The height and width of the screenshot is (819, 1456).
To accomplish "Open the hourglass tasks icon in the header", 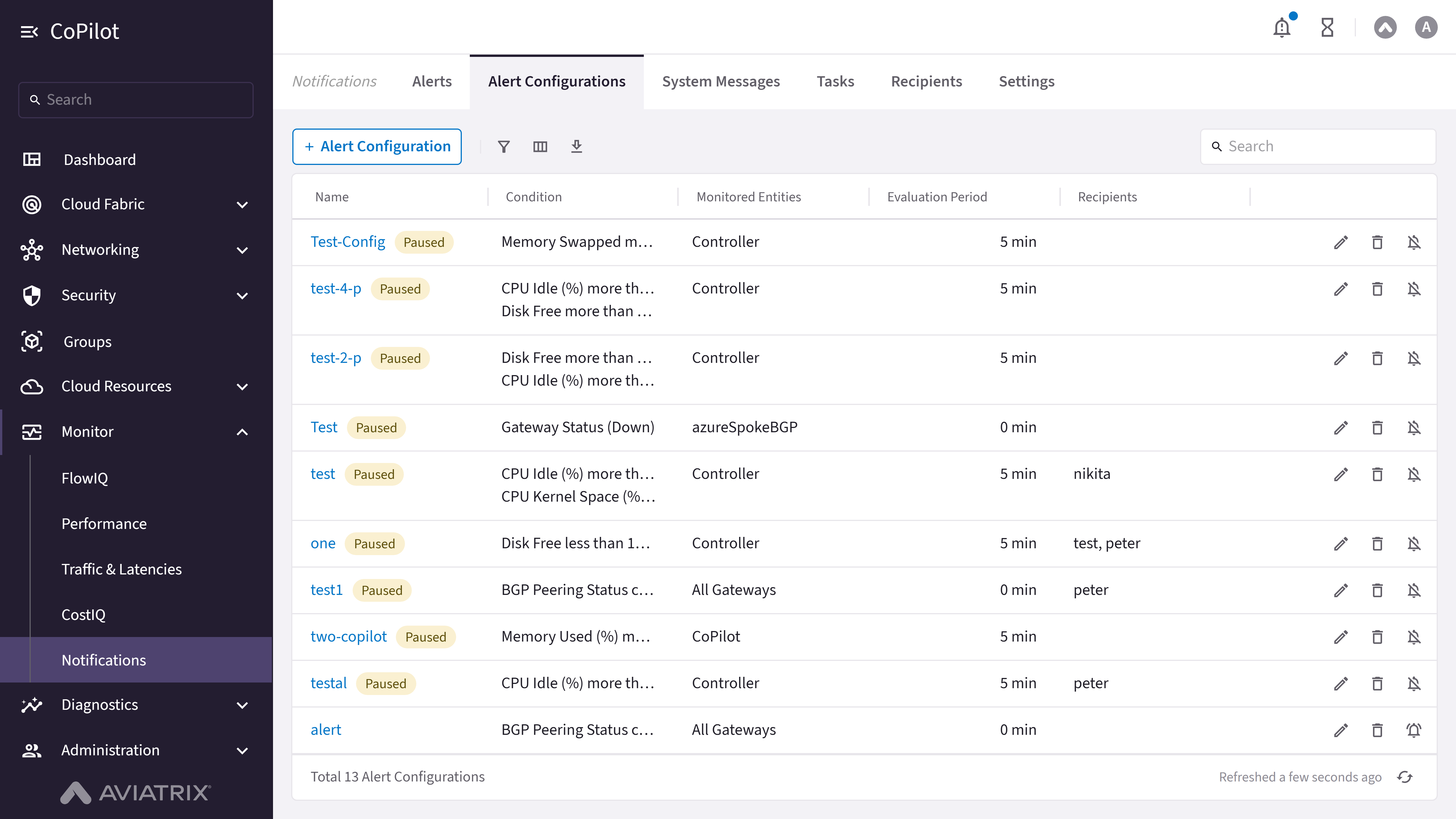I will 1327,27.
